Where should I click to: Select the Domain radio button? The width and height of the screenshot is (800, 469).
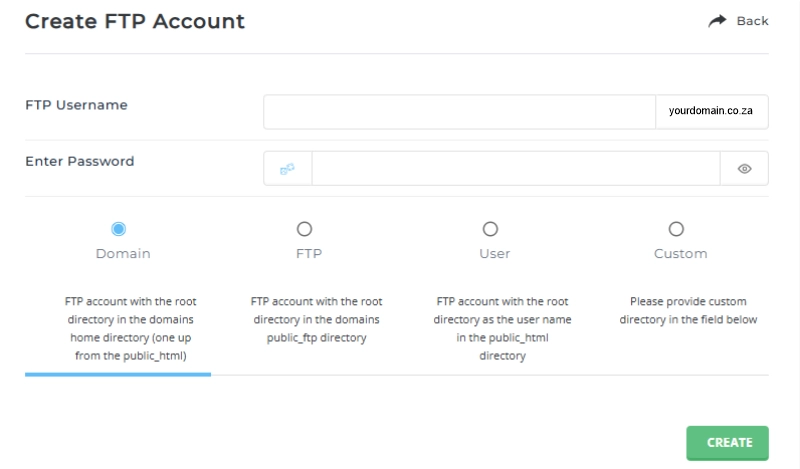(118, 229)
